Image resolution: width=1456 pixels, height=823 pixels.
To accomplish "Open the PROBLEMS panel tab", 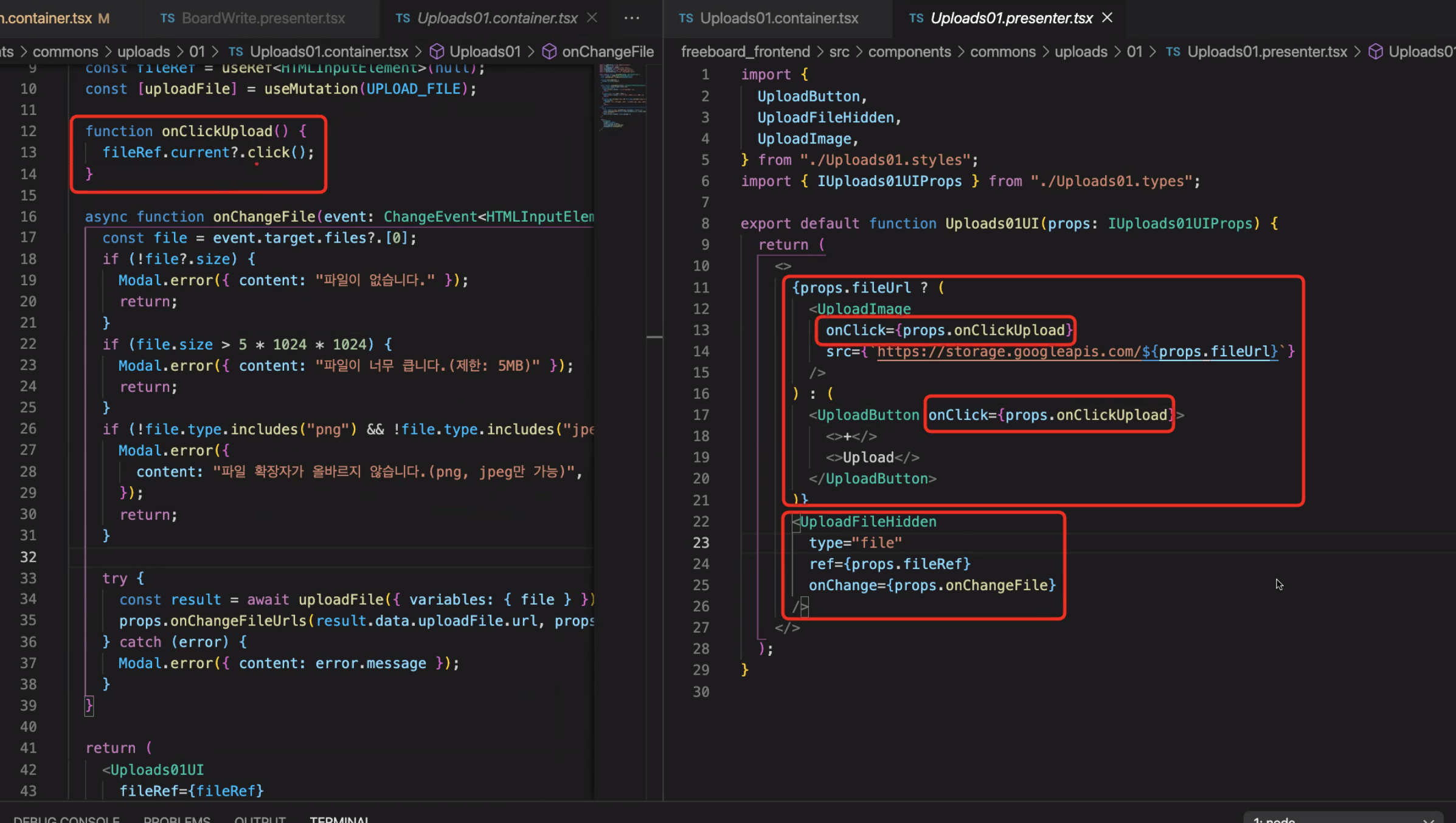I will pyautogui.click(x=176, y=819).
